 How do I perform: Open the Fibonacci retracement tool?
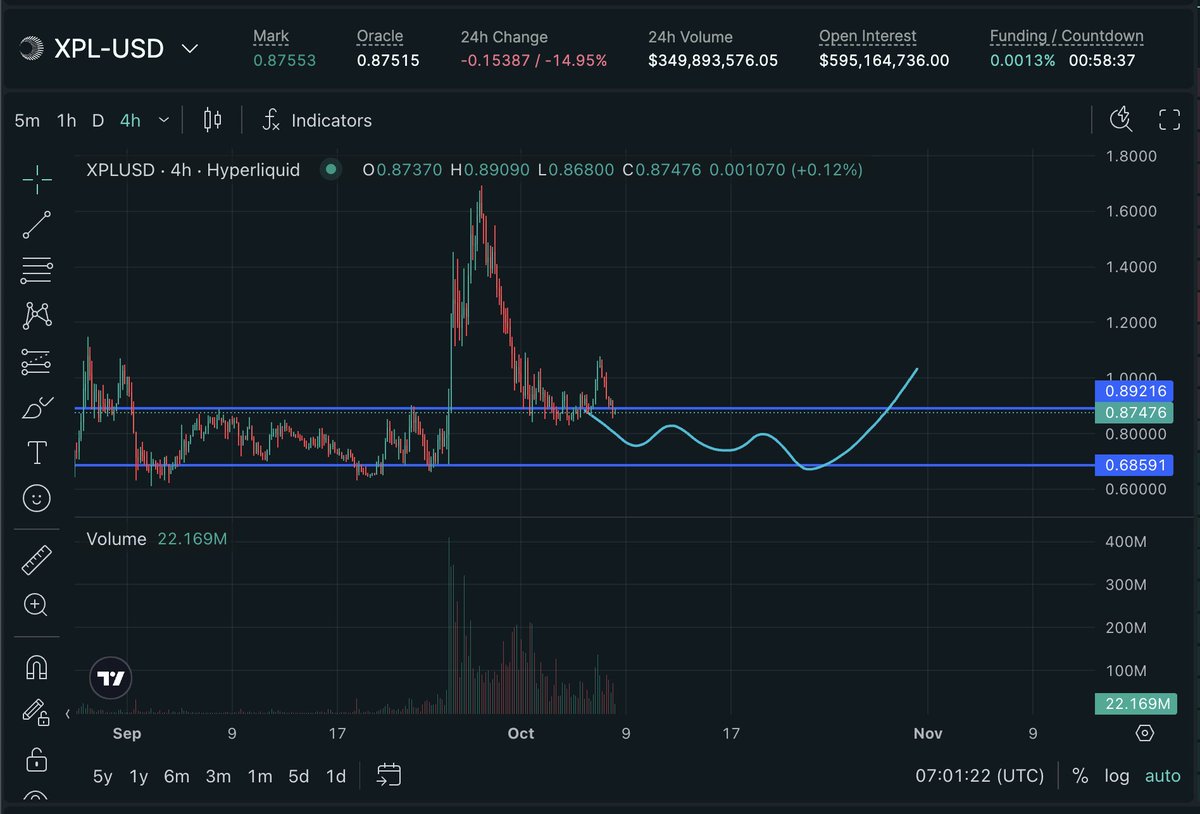[37, 269]
